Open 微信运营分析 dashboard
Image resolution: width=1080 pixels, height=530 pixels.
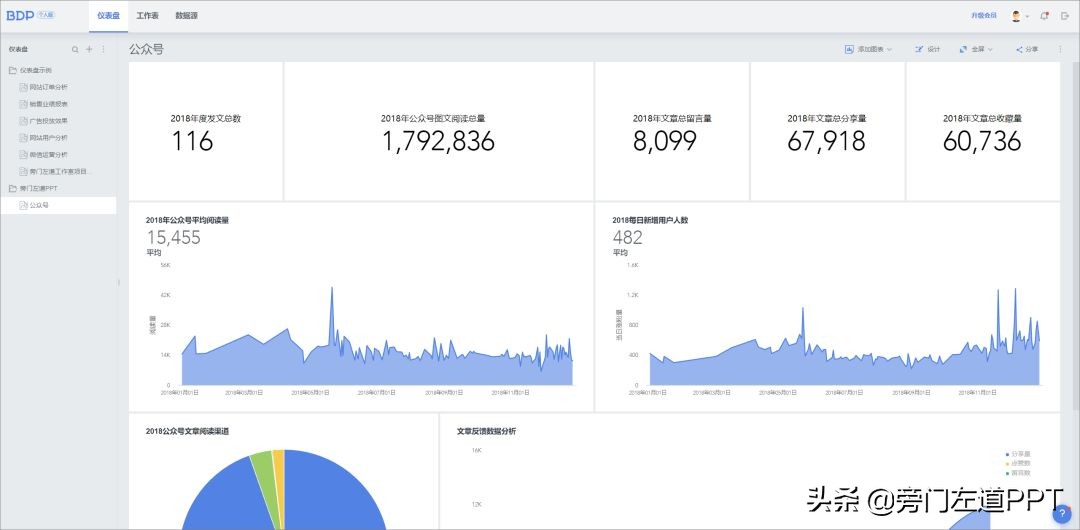[48, 155]
